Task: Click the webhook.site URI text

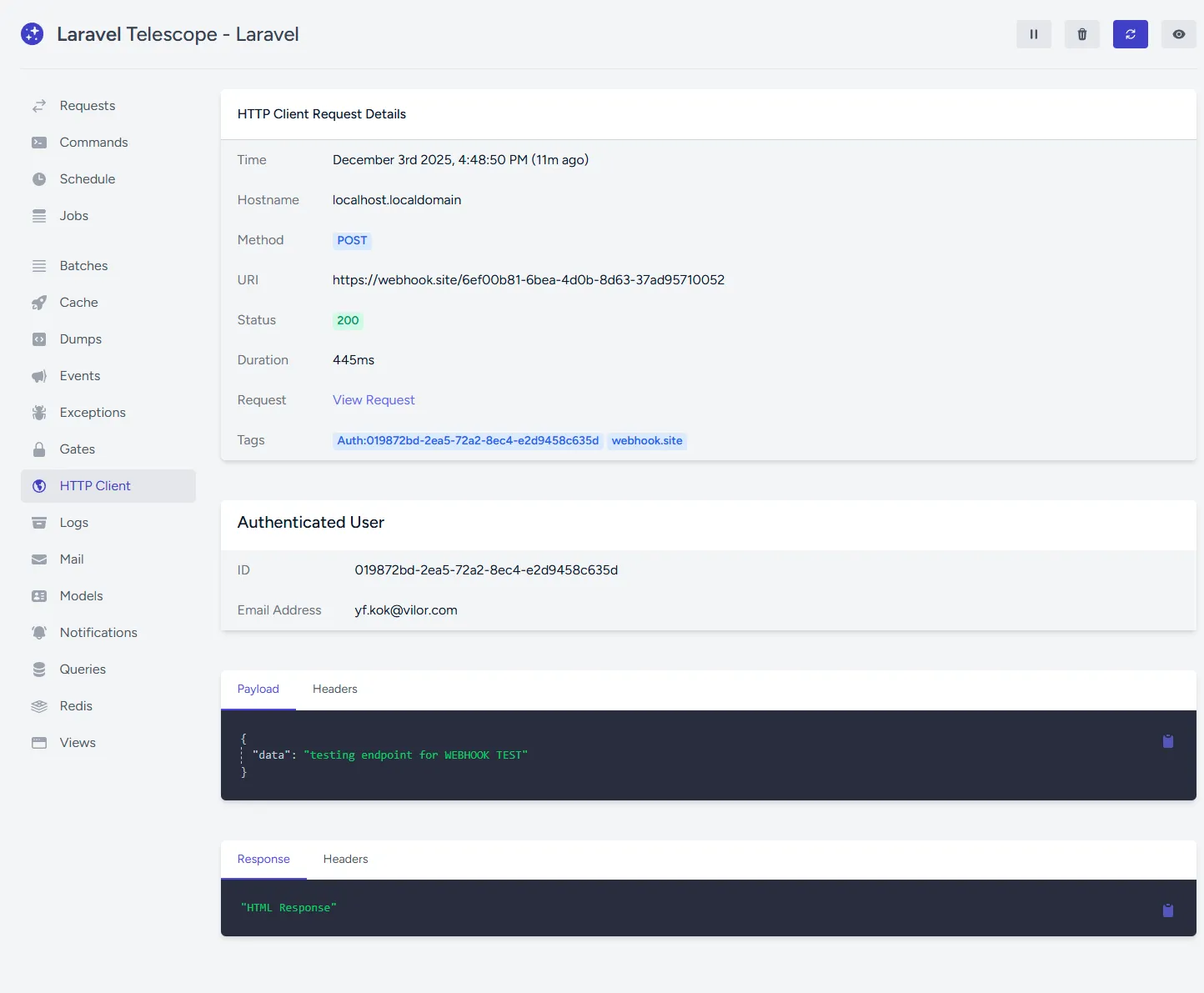Action: (x=529, y=280)
